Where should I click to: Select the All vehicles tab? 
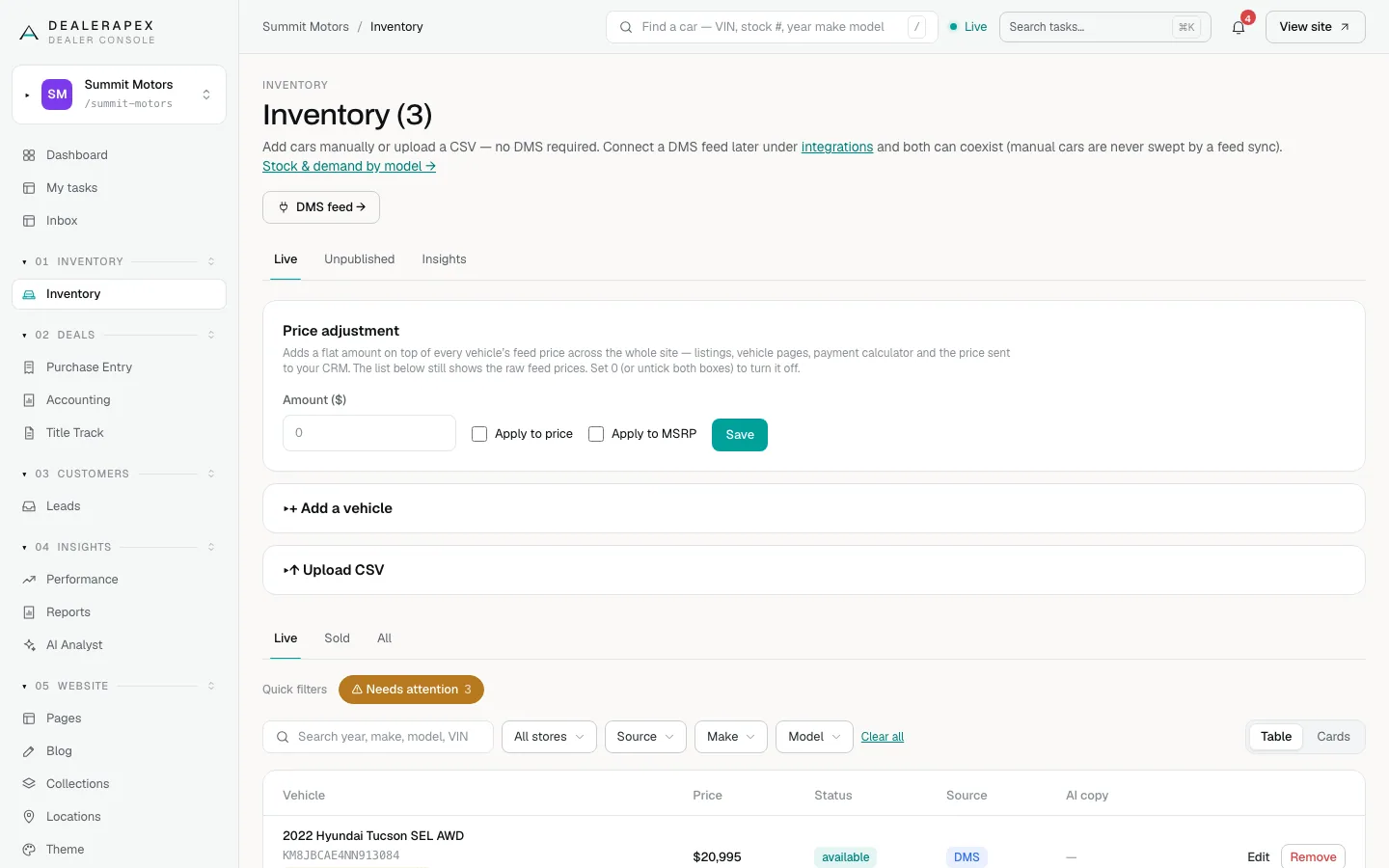[384, 638]
